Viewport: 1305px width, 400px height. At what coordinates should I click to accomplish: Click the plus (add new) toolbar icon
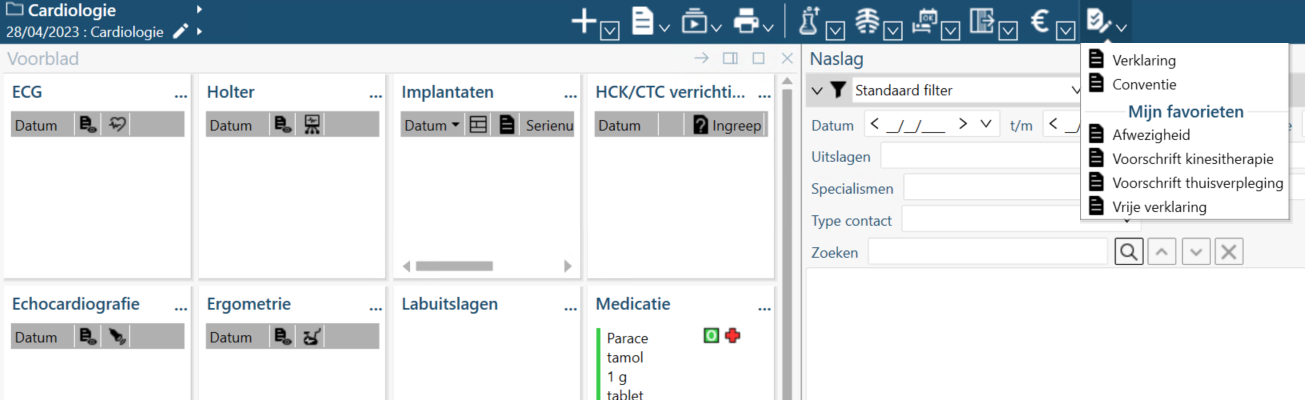pyautogui.click(x=584, y=21)
